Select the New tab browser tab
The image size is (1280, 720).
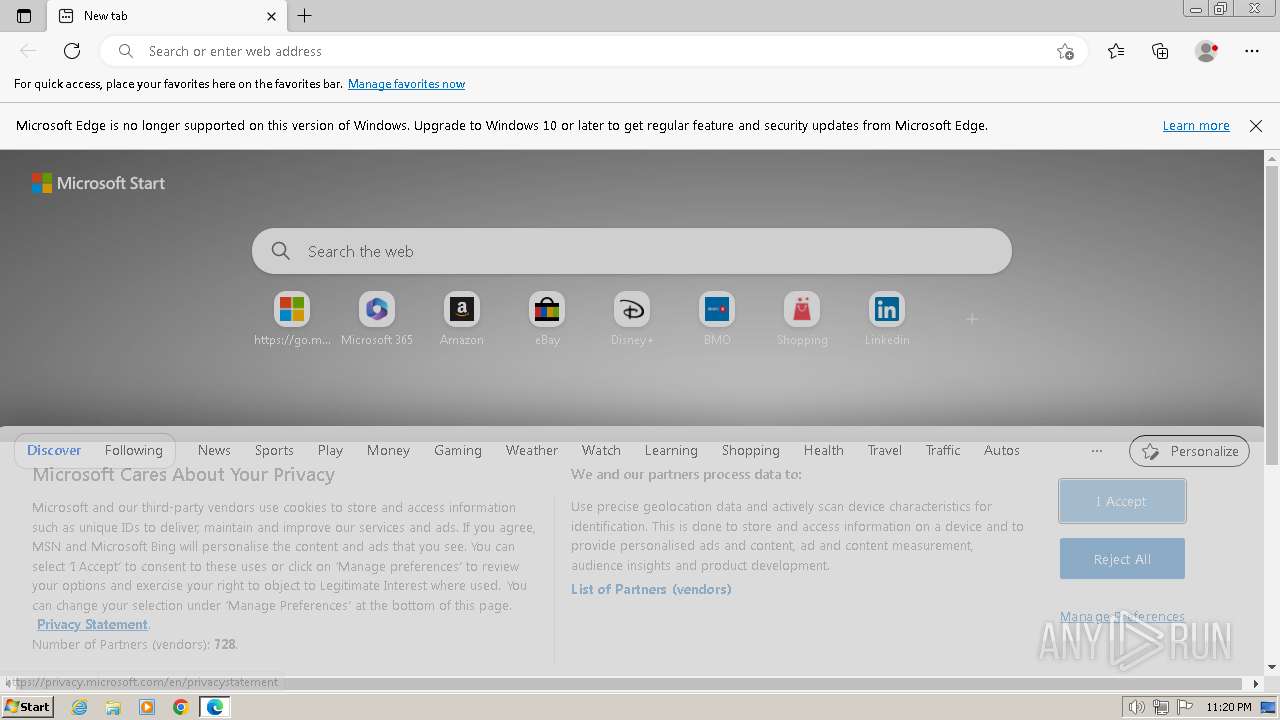(x=167, y=16)
